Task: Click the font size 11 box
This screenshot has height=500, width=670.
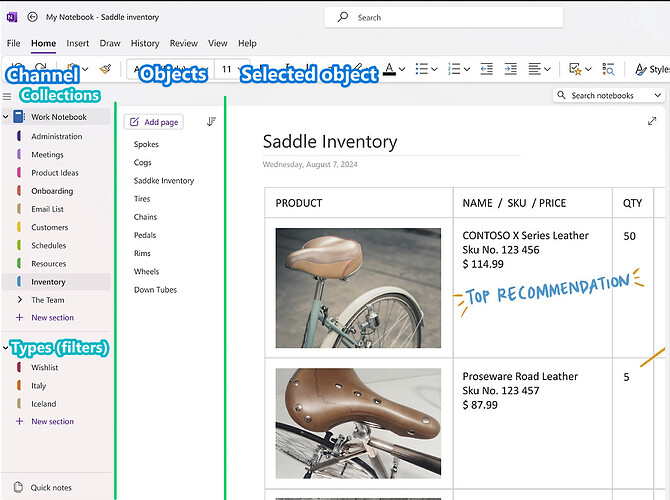Action: 226,69
